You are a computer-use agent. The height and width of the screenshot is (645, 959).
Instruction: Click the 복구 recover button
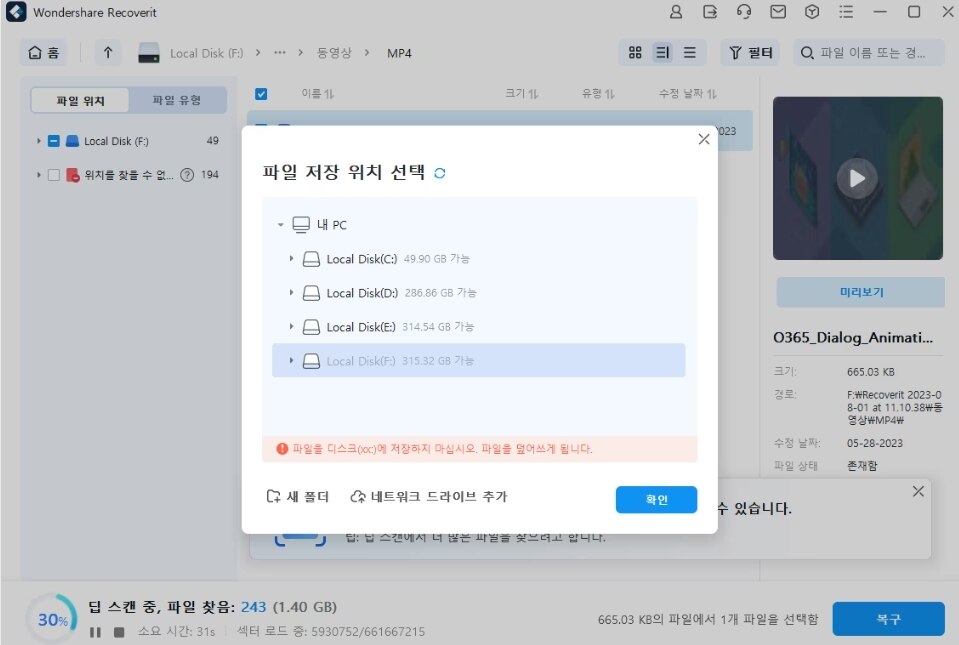pos(888,619)
